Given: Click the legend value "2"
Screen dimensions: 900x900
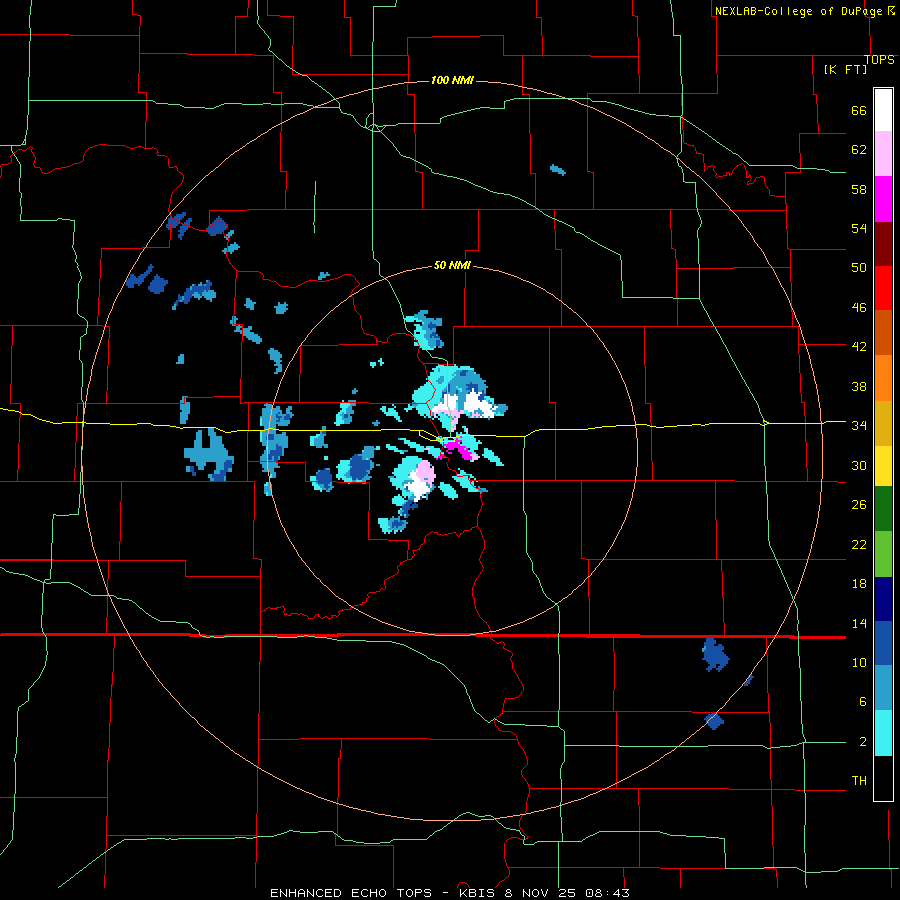Looking at the screenshot, I should click(862, 742).
